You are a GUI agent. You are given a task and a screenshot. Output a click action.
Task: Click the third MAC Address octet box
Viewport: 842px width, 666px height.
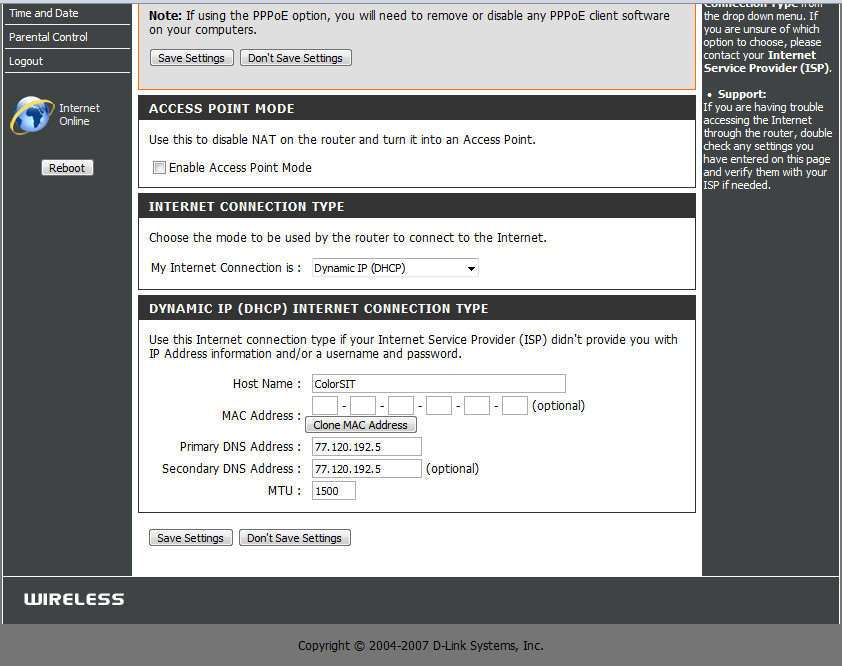(401, 406)
